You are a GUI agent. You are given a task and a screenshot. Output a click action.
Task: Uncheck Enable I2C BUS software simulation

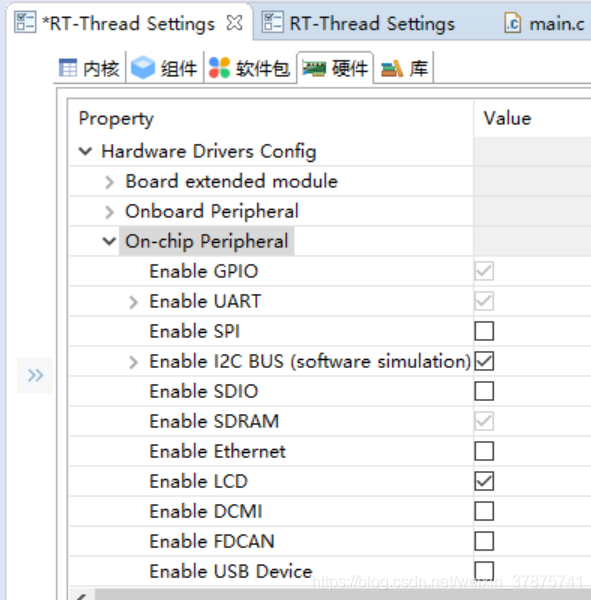[x=484, y=361]
